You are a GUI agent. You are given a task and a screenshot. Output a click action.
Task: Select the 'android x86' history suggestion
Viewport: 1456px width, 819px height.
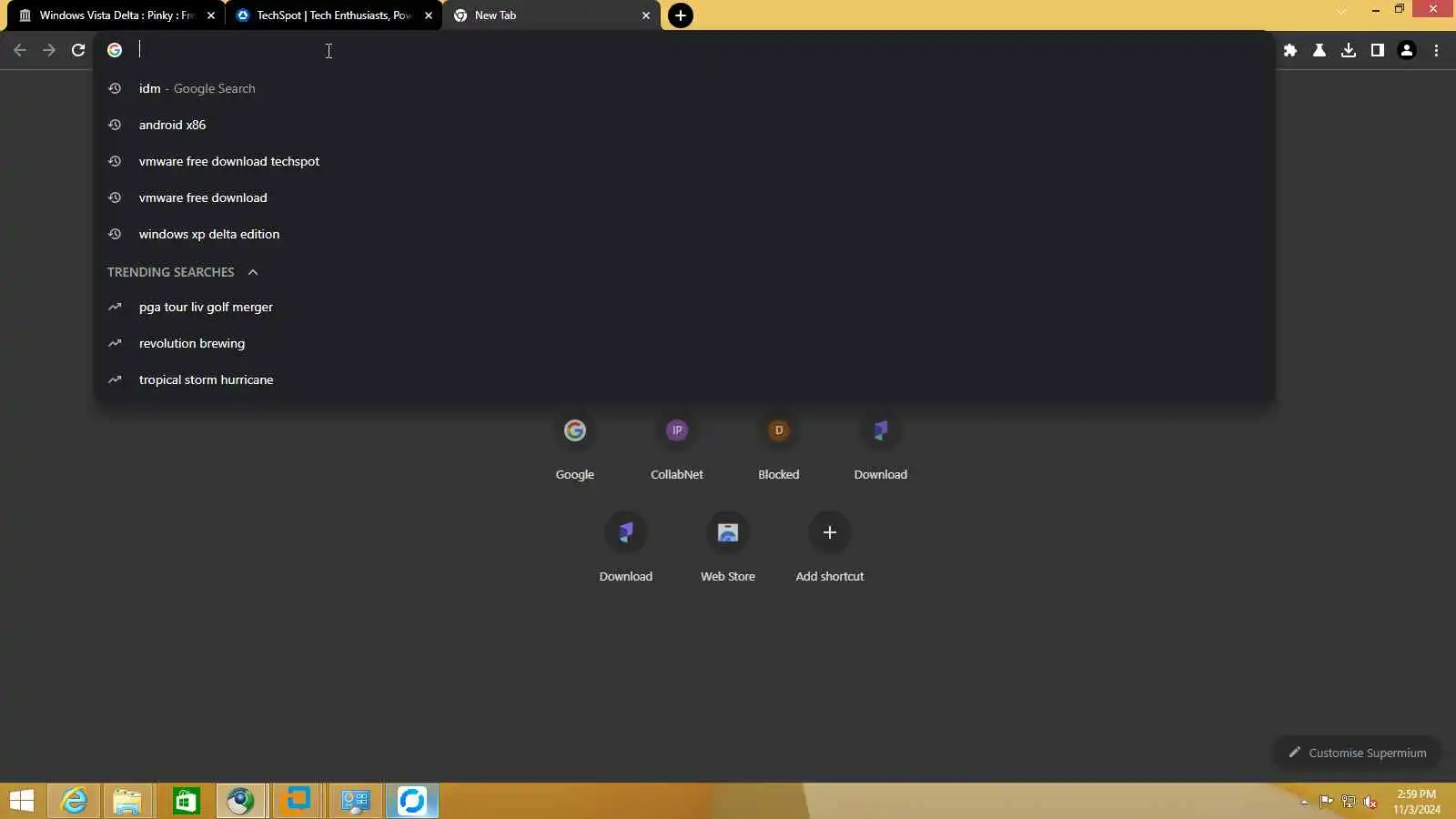pyautogui.click(x=684, y=125)
